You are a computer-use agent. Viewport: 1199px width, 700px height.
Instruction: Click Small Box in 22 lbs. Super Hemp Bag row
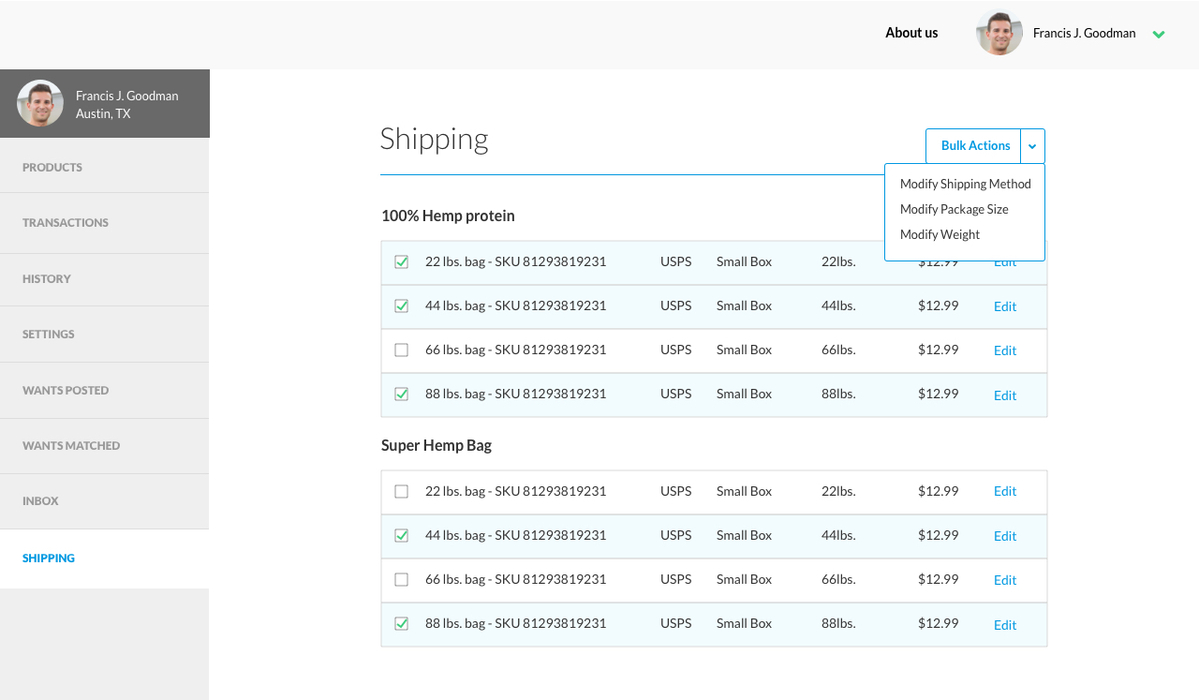[x=744, y=491]
